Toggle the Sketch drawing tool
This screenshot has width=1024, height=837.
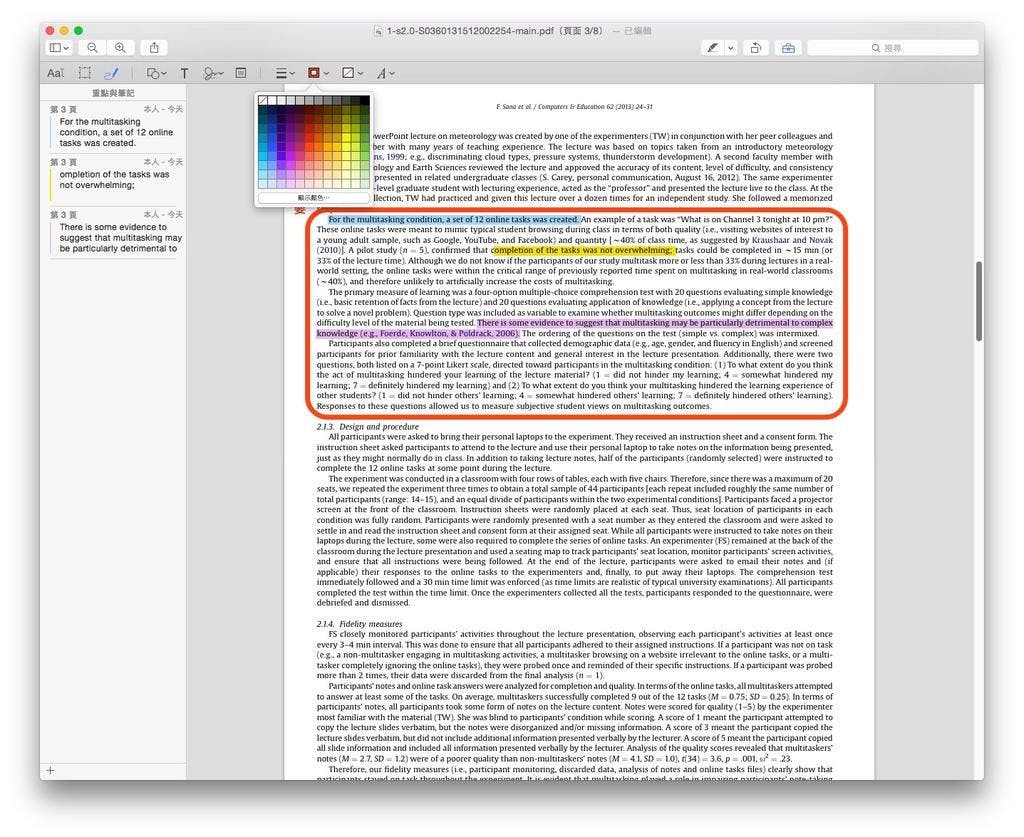111,73
